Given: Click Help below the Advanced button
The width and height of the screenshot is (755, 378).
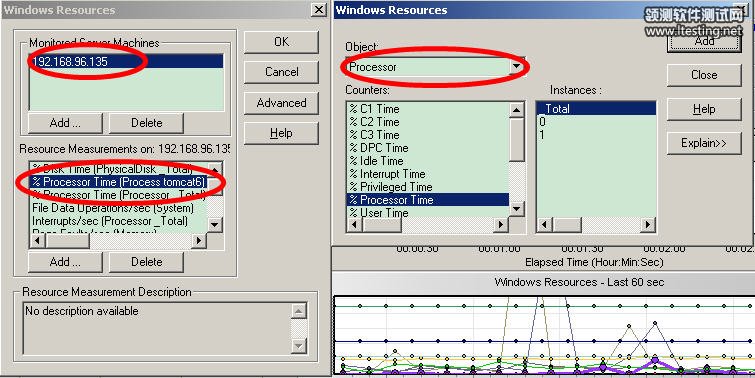Looking at the screenshot, I should [x=281, y=133].
